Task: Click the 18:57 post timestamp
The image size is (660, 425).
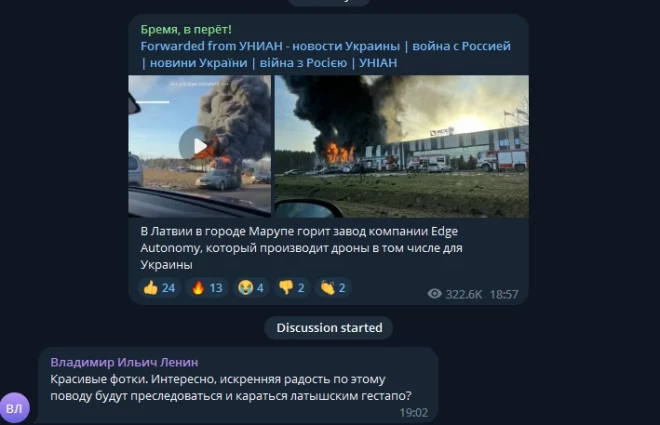Action: (504, 294)
